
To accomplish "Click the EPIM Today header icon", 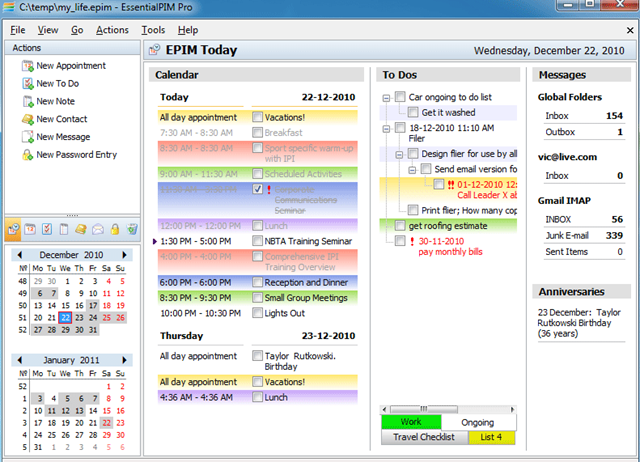I will (x=155, y=50).
